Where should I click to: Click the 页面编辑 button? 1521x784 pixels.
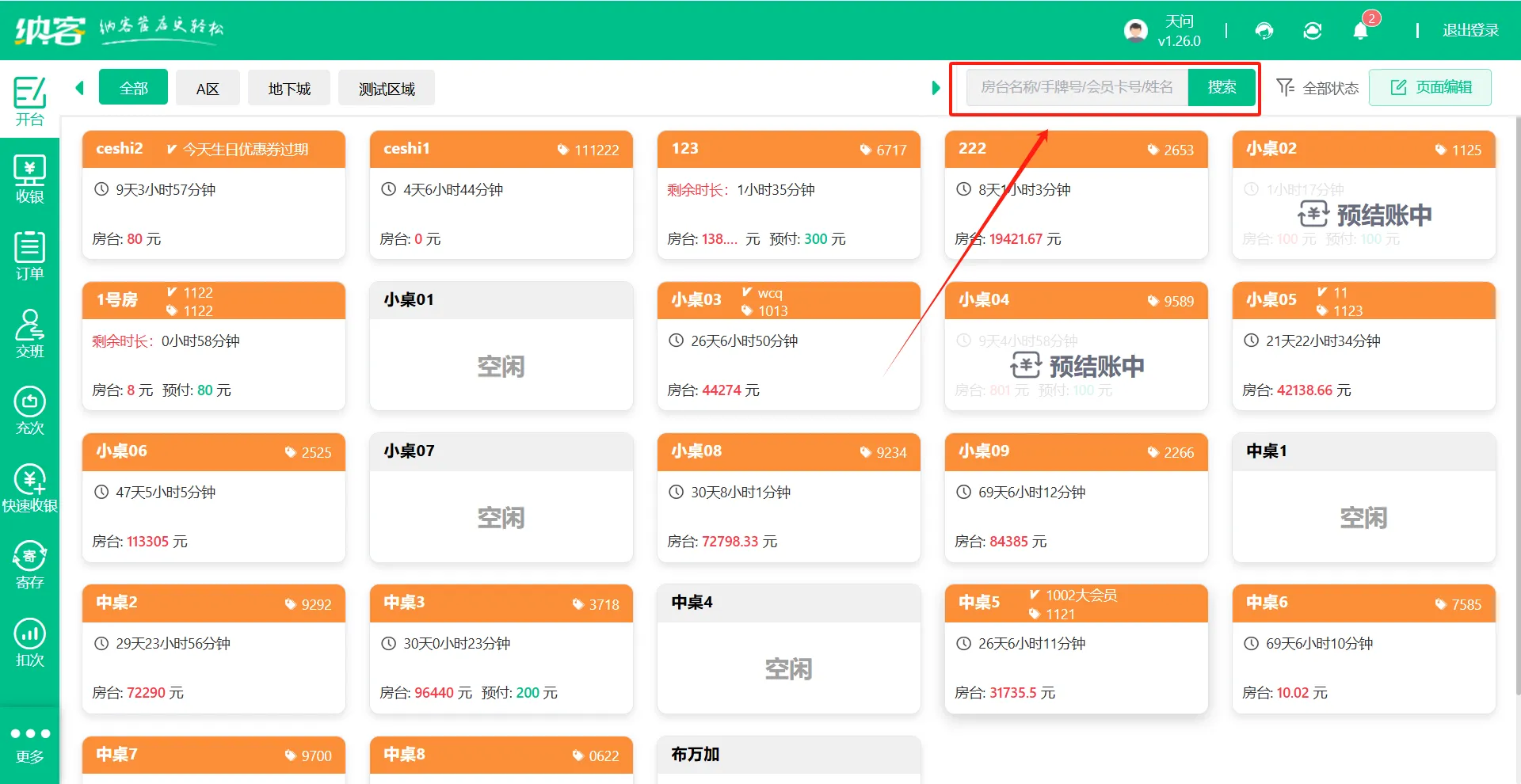click(1430, 87)
